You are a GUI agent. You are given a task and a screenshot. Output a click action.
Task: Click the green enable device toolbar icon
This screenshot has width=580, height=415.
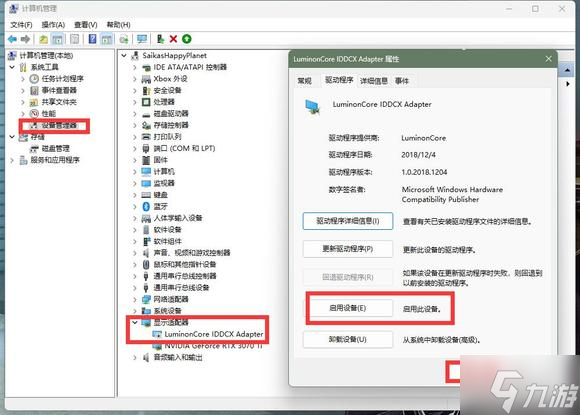tap(187, 39)
